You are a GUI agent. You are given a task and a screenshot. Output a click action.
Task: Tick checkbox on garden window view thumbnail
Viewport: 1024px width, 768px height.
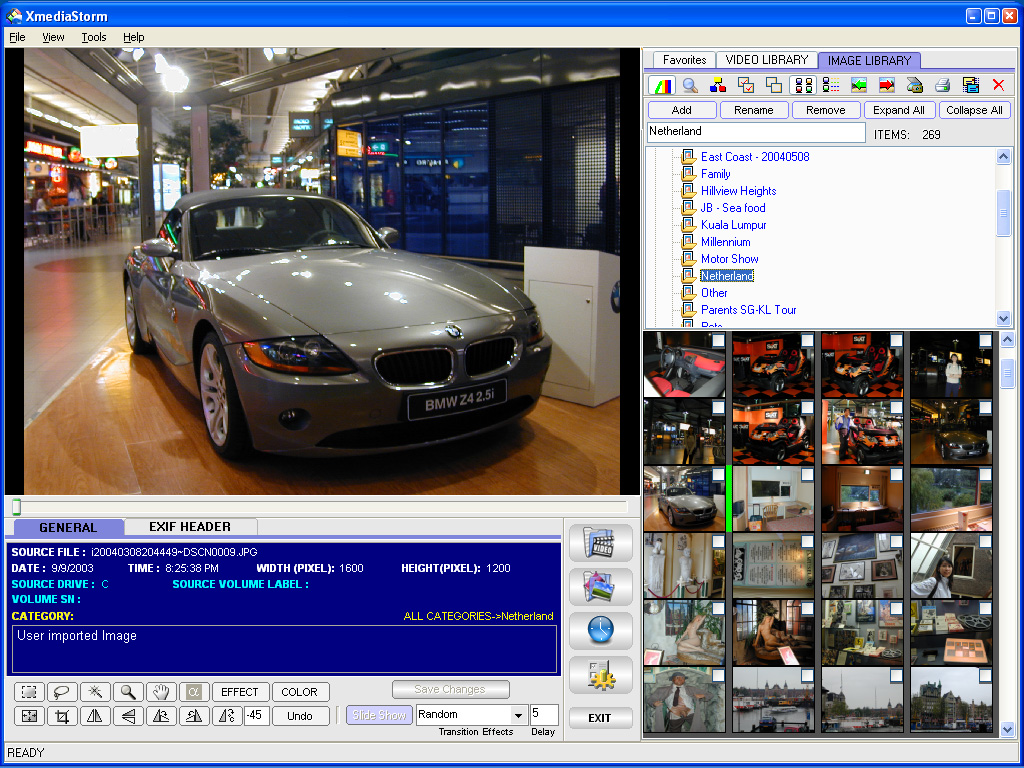pos(985,475)
